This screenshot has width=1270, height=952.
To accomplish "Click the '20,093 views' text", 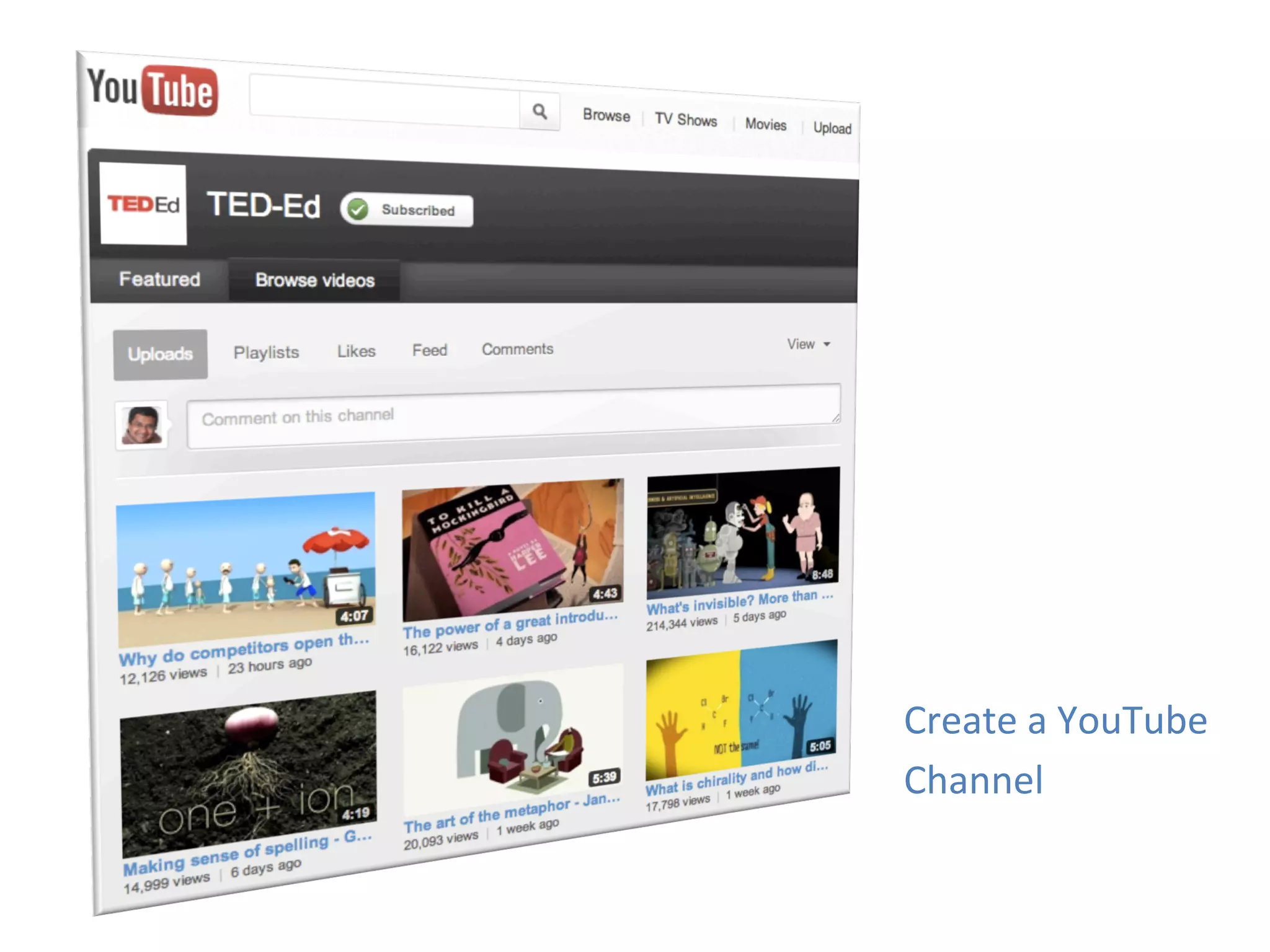I will tap(441, 839).
